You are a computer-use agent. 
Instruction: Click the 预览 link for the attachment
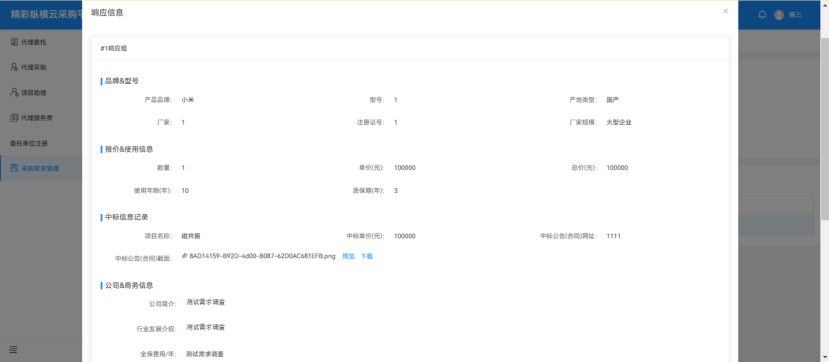348,256
